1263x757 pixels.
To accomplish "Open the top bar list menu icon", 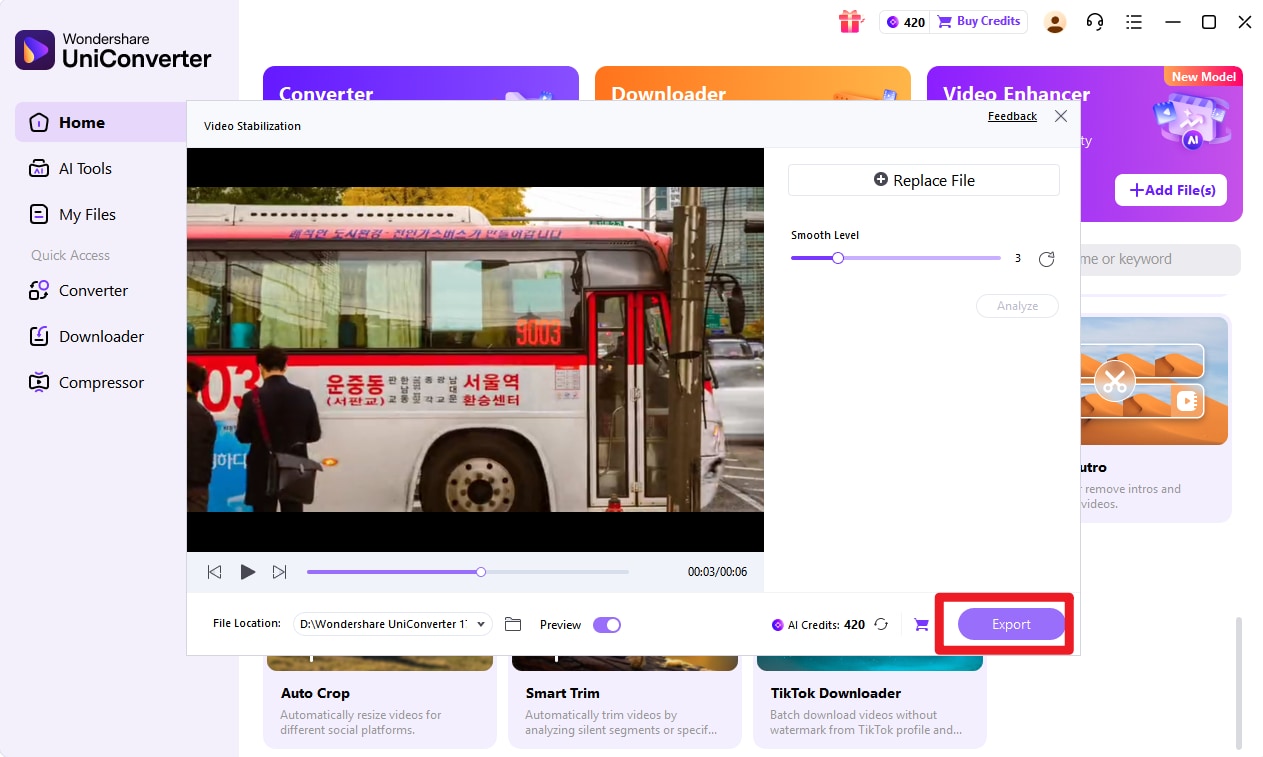I will 1134,22.
